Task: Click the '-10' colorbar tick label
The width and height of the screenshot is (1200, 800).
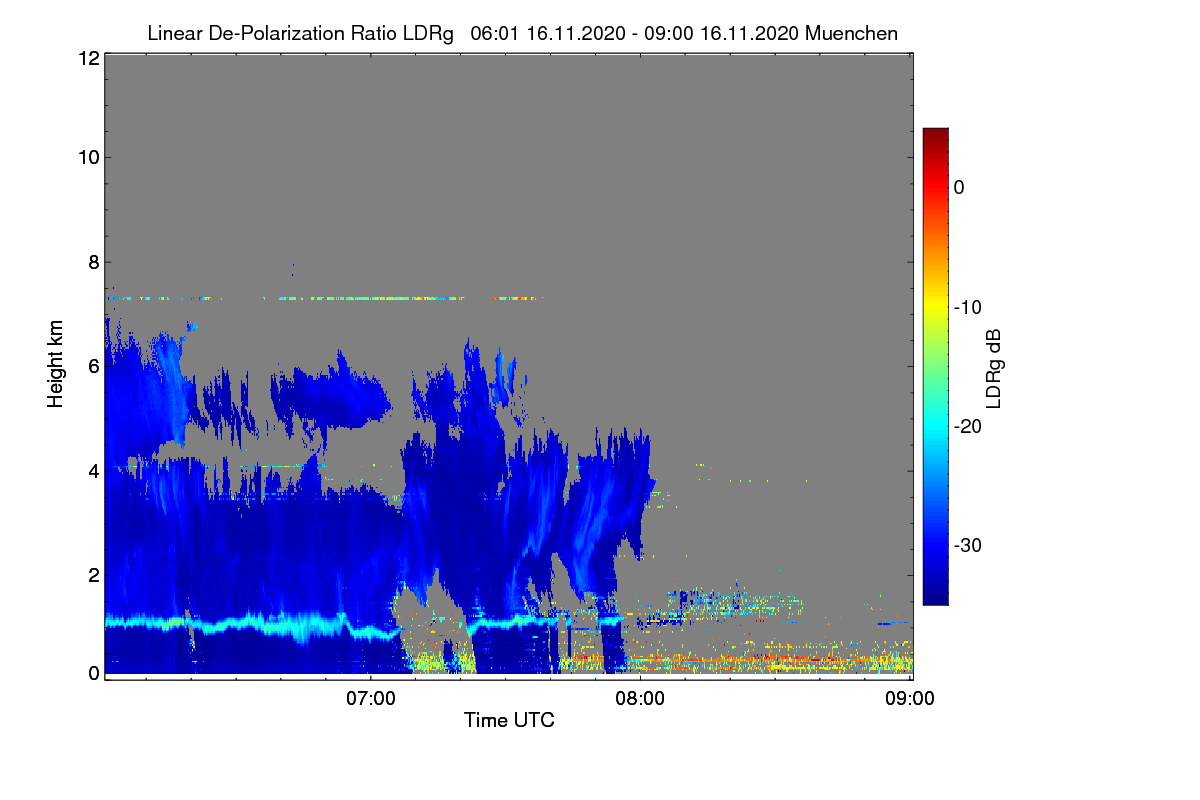Action: [x=967, y=307]
